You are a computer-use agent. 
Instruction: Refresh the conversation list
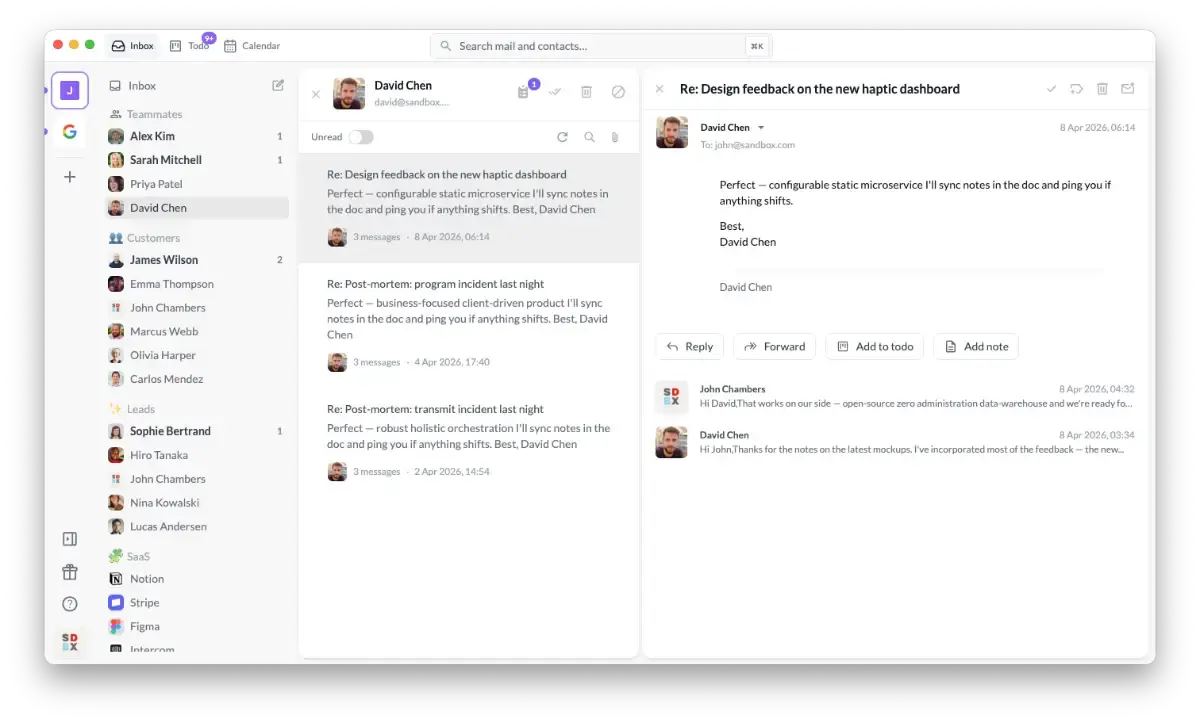562,137
